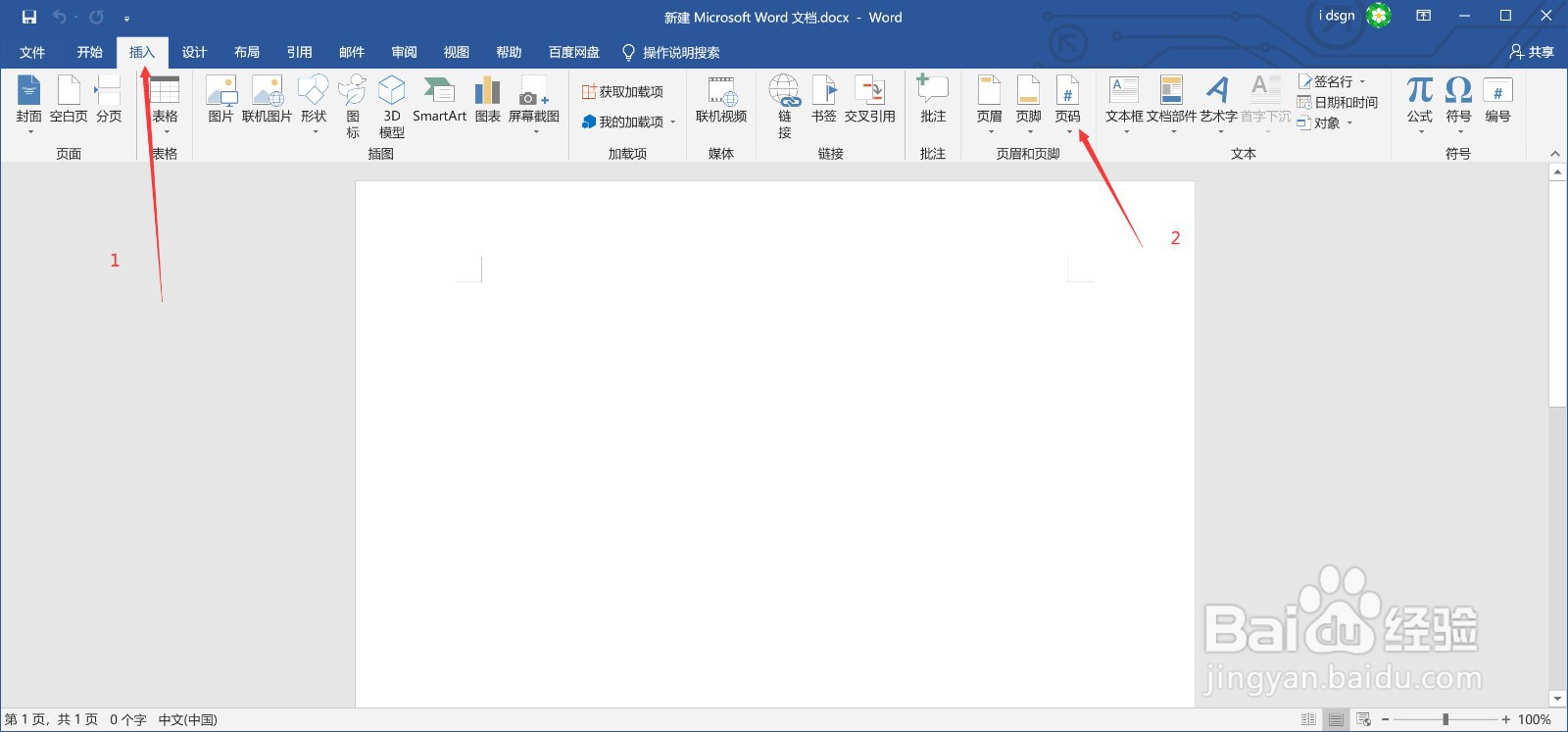Click Get Add-ins (获取加载项)
The height and width of the screenshot is (732, 1568).
pos(622,91)
